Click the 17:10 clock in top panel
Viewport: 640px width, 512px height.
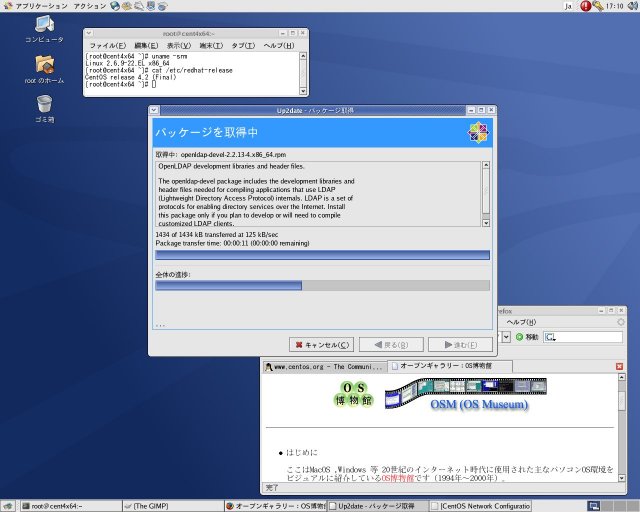614,6
